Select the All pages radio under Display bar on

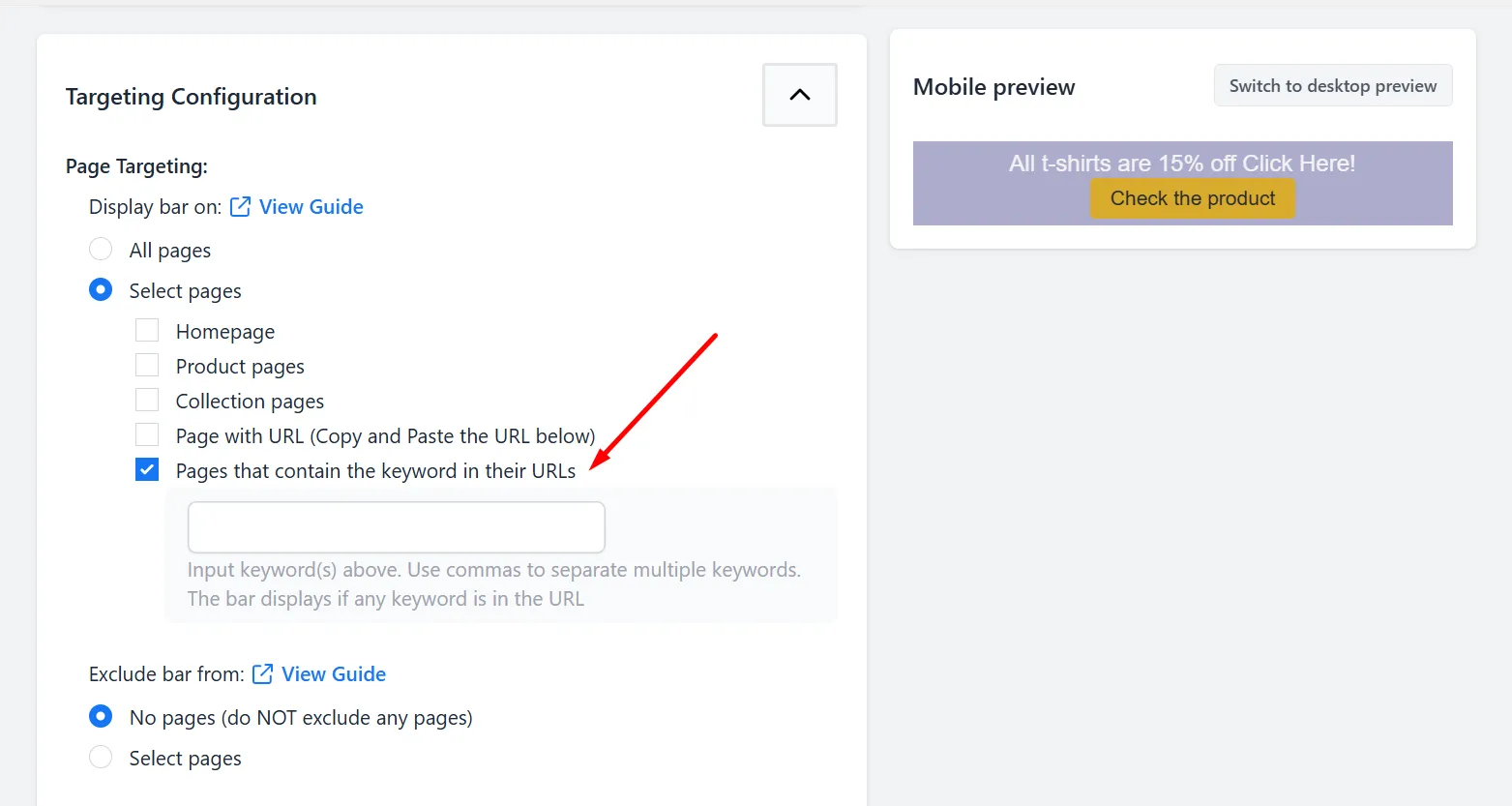click(x=101, y=250)
